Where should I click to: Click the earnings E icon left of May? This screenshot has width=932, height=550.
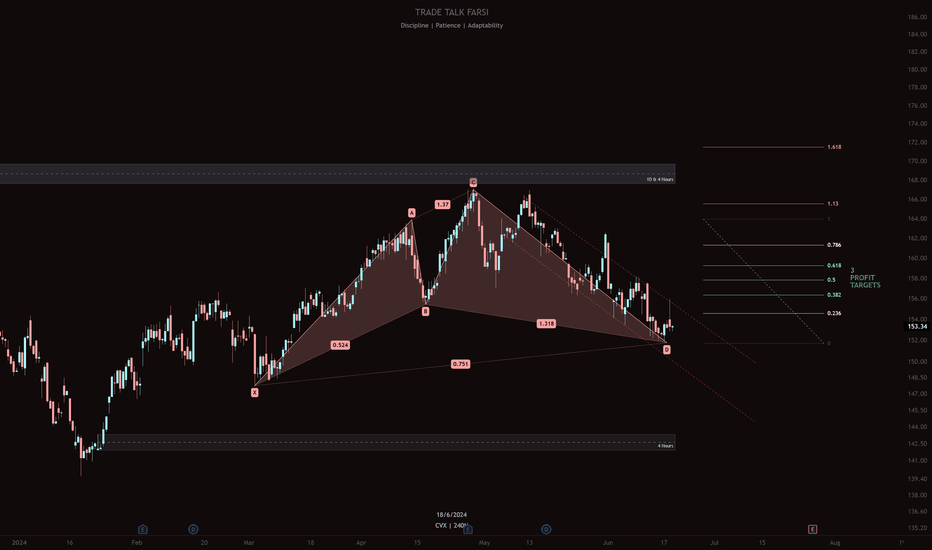click(x=468, y=529)
